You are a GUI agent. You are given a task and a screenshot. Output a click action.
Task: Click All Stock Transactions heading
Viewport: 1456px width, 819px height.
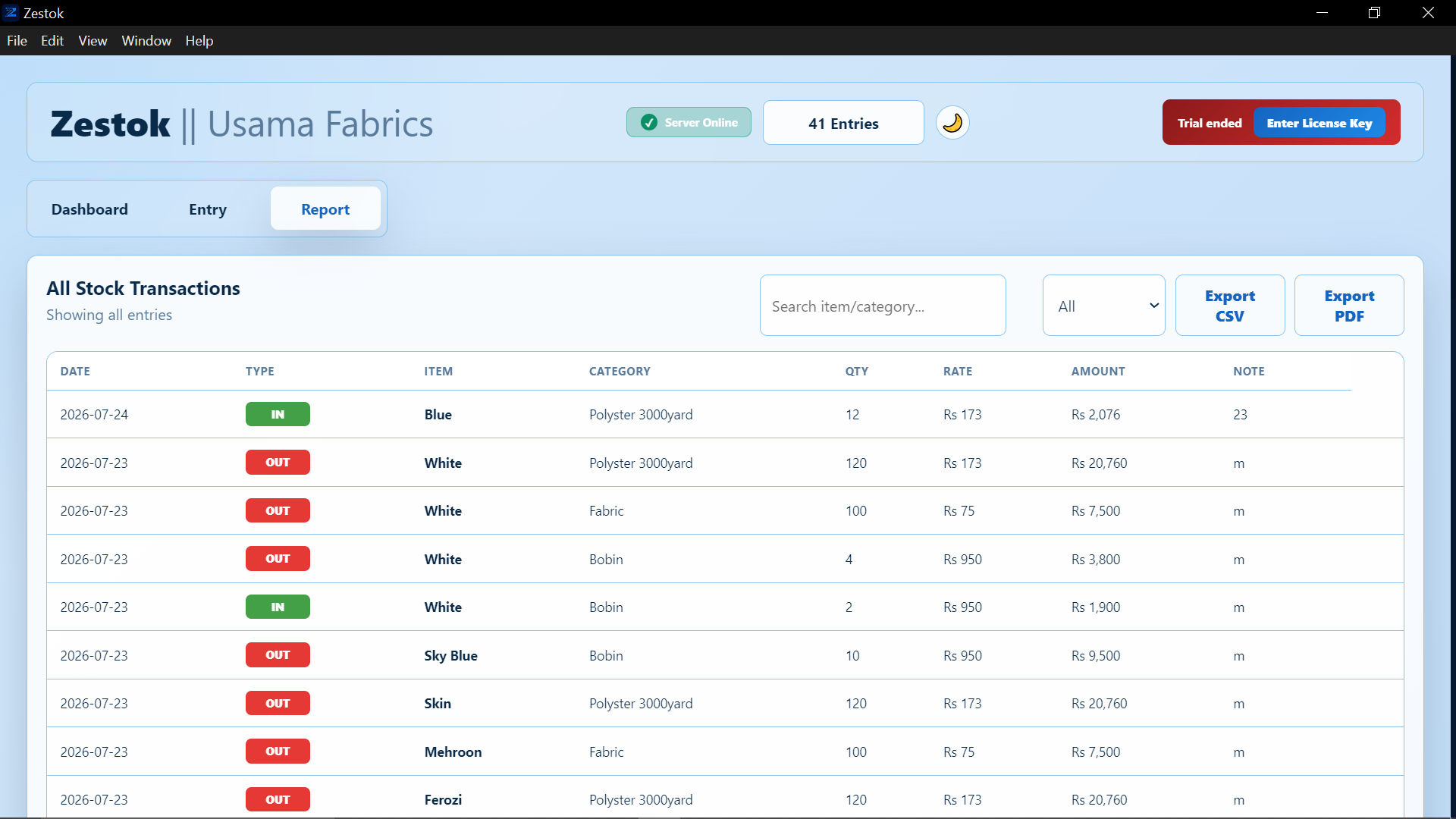pyautogui.click(x=143, y=289)
